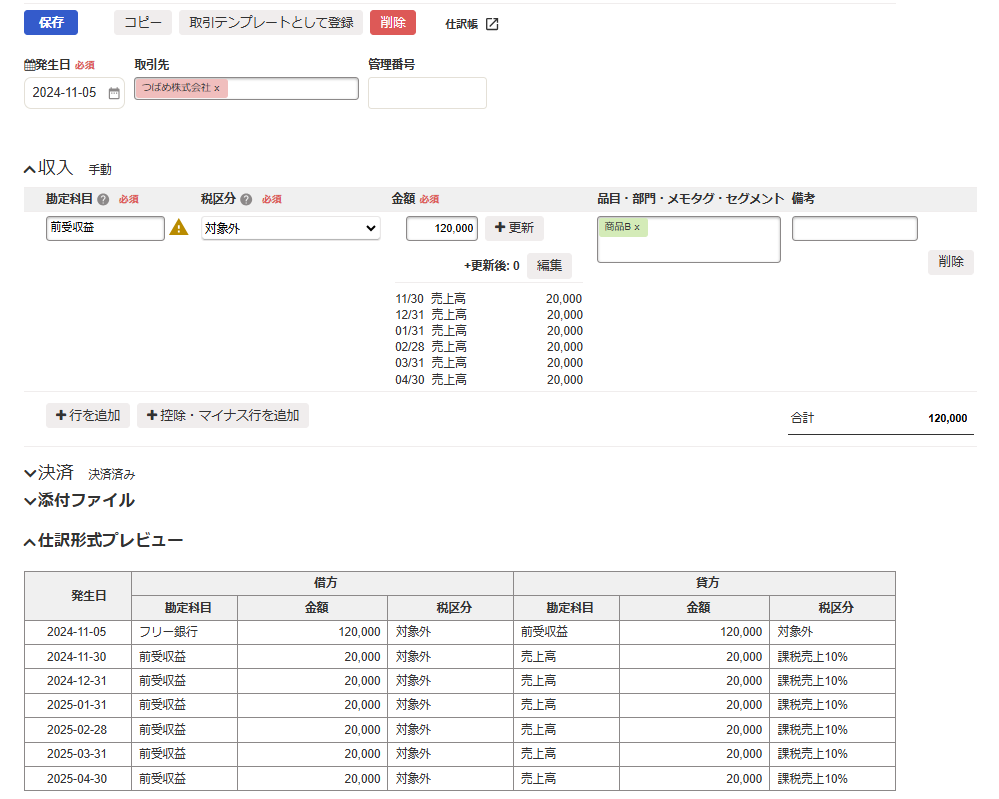Open the 税区分 dropdown showing 対象外
The height and width of the screenshot is (799, 999).
coord(291,228)
